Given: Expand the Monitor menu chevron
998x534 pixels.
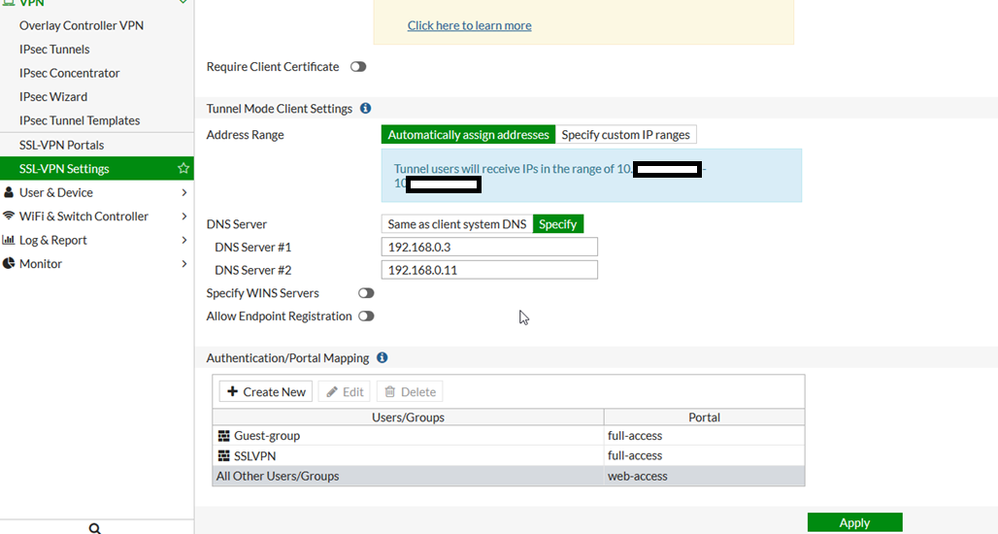Looking at the screenshot, I should [x=184, y=263].
